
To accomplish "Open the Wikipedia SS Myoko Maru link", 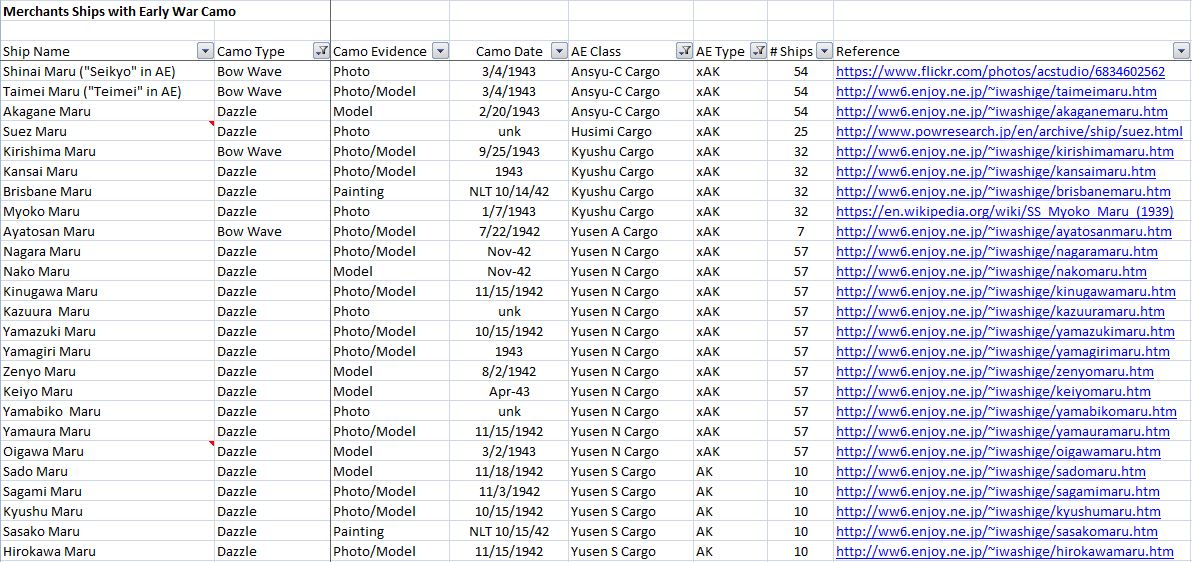I will click(1004, 211).
